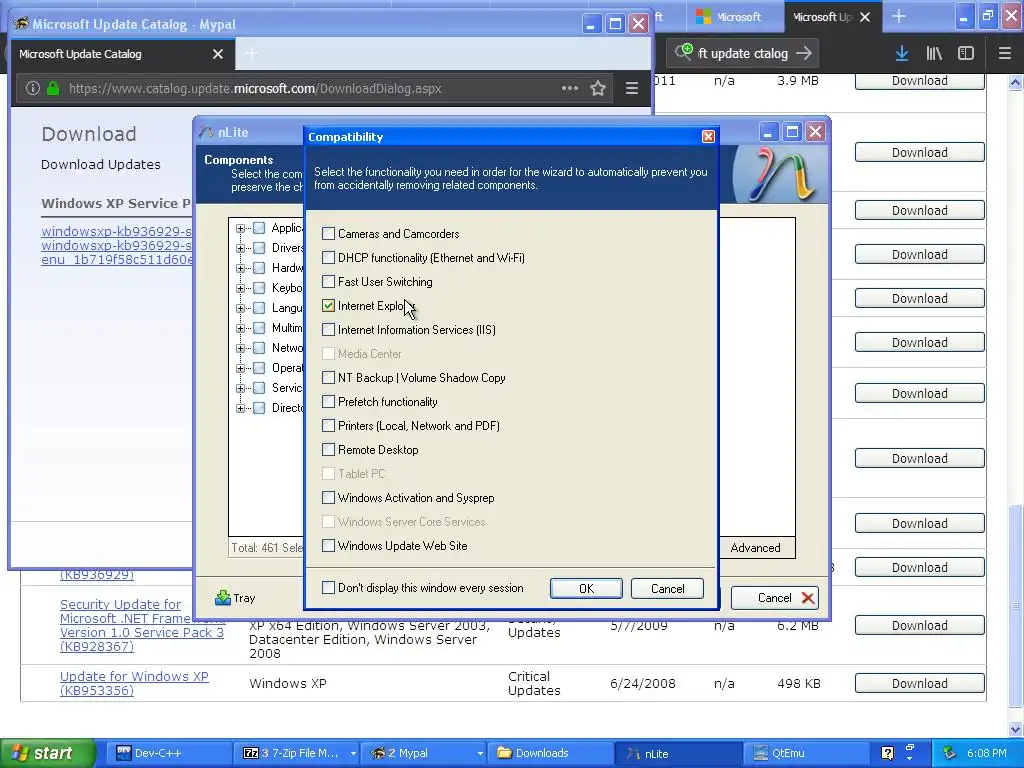Tick Prefetch functionality checkbox

point(328,402)
